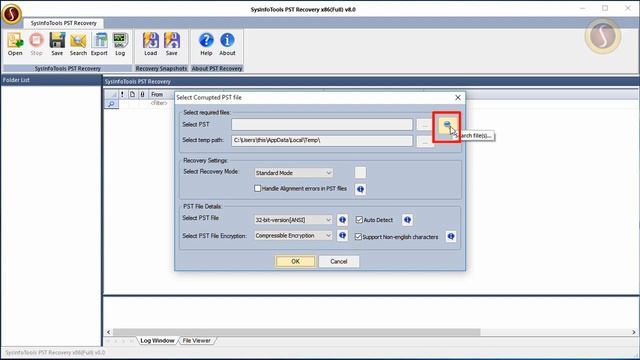Screen dimensions: 640x360
Task: Click the SysInfoTools application logo button
Action: (11, 13)
